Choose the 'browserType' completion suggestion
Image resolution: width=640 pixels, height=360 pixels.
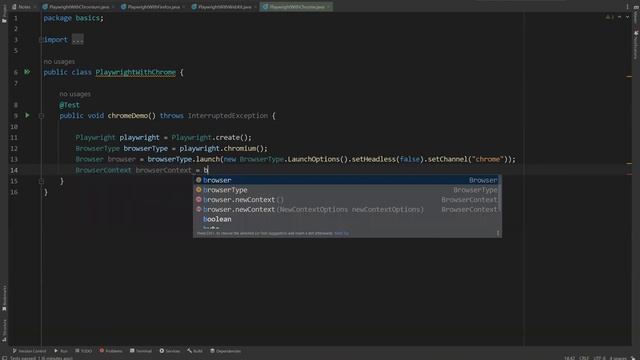click(347, 190)
